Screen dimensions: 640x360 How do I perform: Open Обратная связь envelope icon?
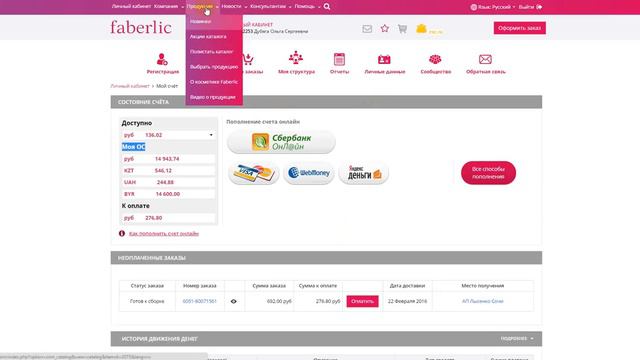pos(485,60)
